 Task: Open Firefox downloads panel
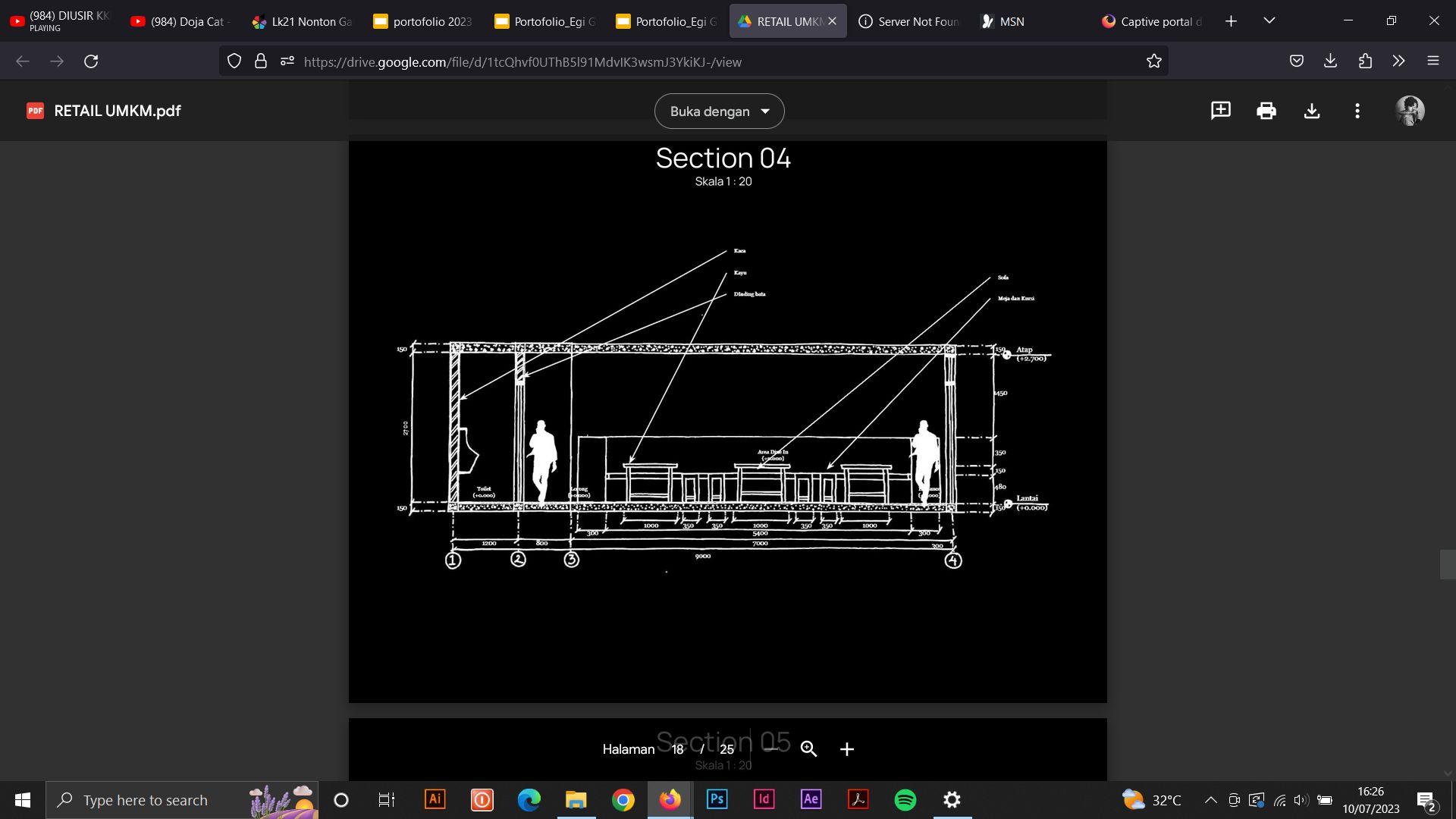coord(1330,61)
